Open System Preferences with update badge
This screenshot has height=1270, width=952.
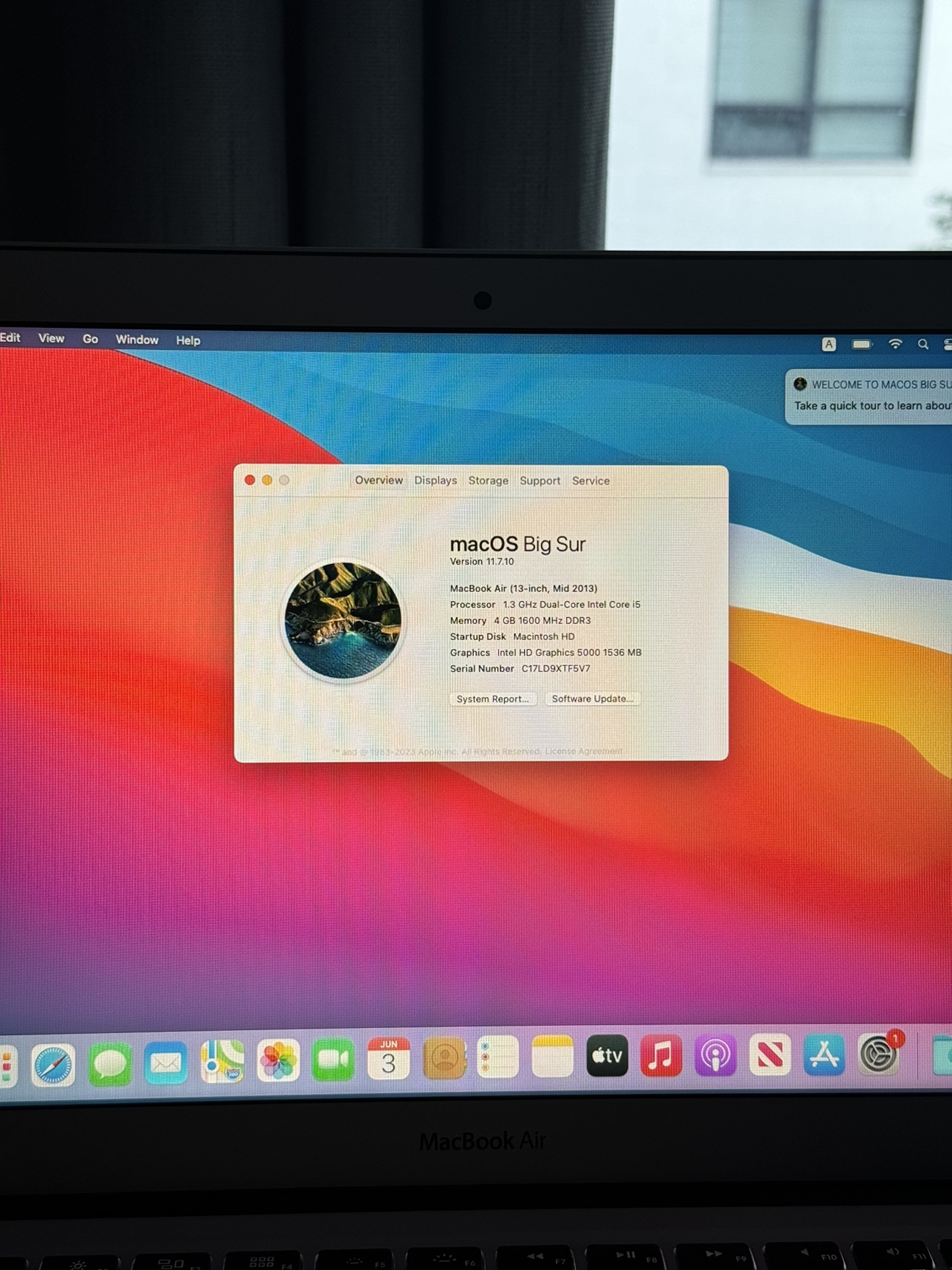click(878, 1054)
